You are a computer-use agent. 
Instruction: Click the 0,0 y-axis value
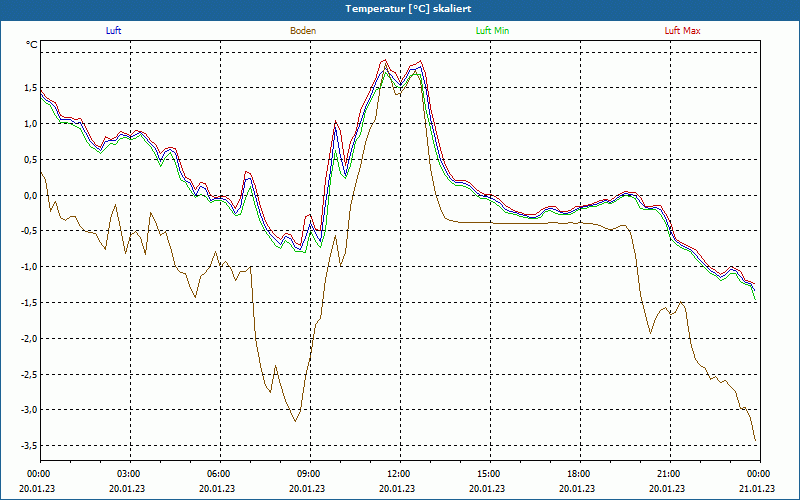31,195
